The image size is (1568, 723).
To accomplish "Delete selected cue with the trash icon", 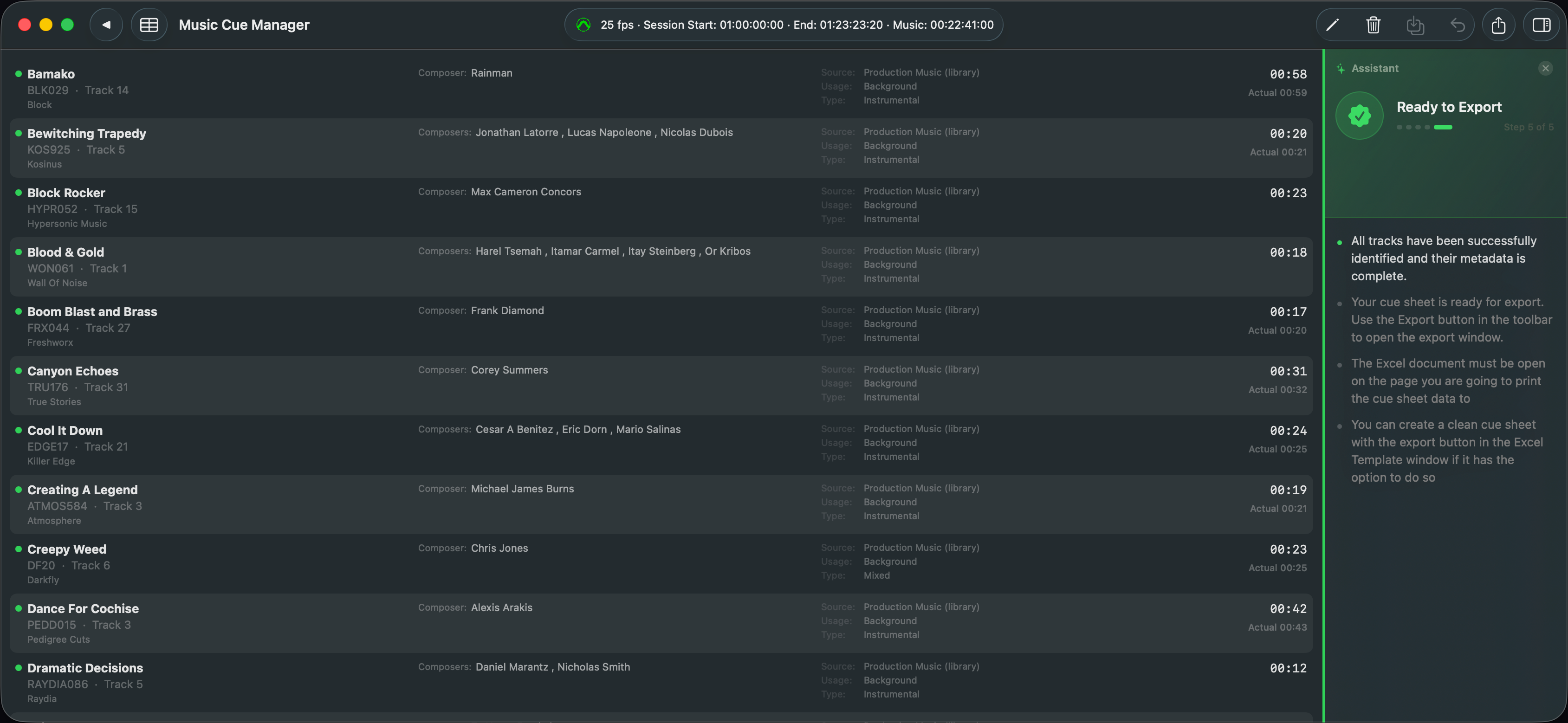I will tap(1374, 25).
